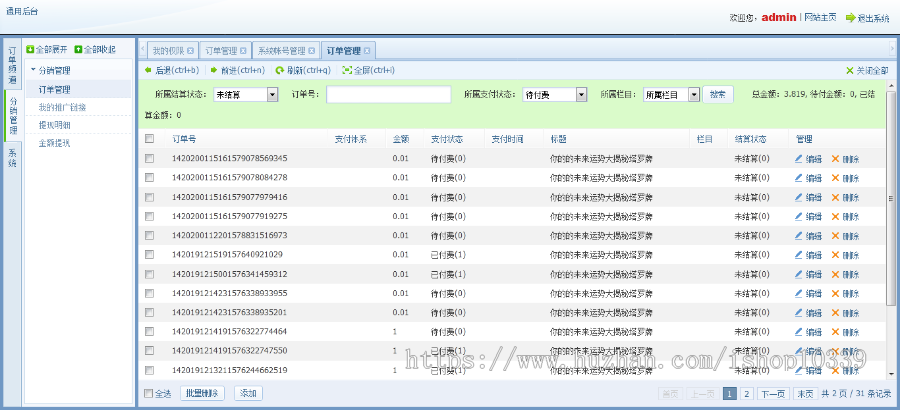Viewport: 900px width, 410px height.
Task: Edit pencil icon for order ending 935201
Action: point(798,312)
